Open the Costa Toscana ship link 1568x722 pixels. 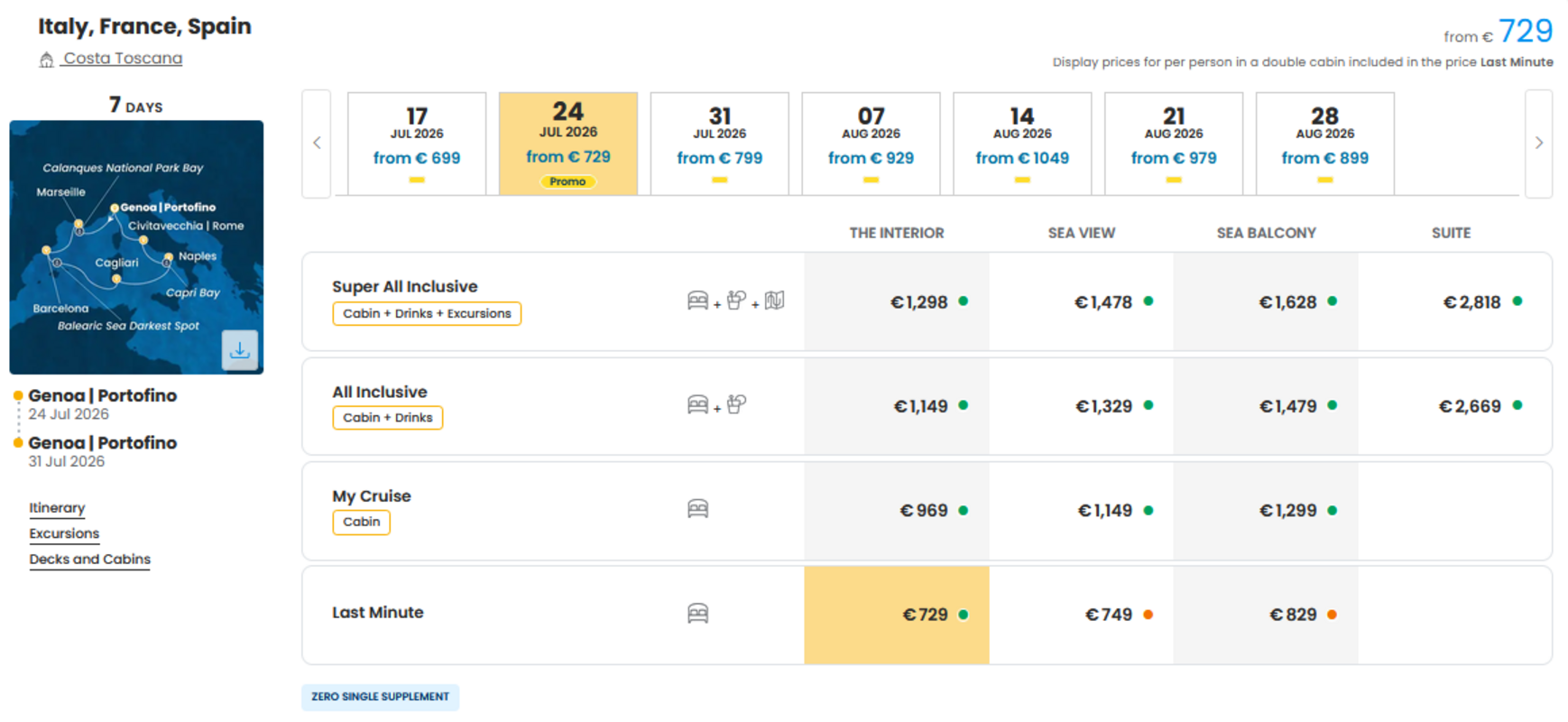tap(123, 59)
